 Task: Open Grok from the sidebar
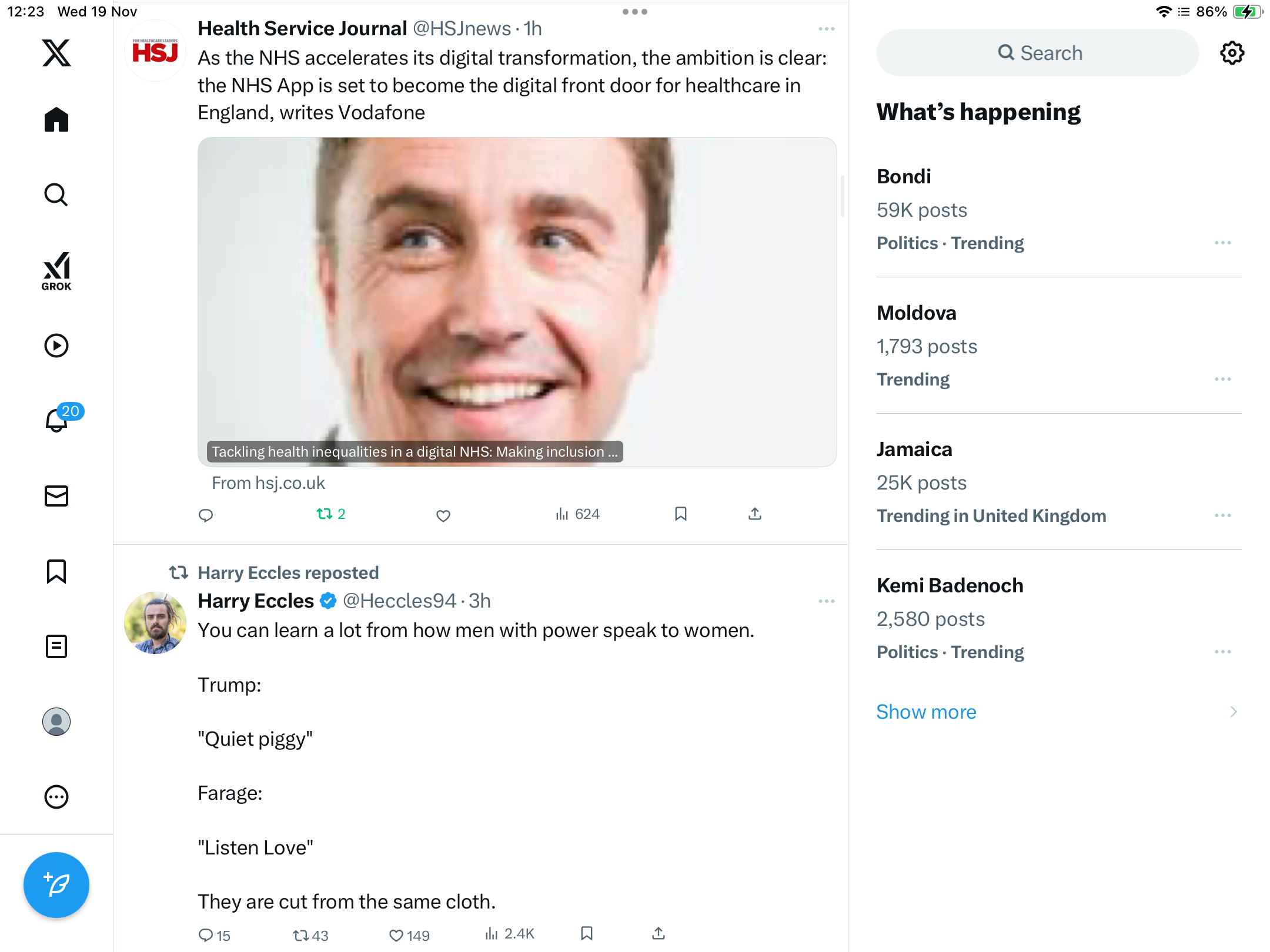pos(56,271)
